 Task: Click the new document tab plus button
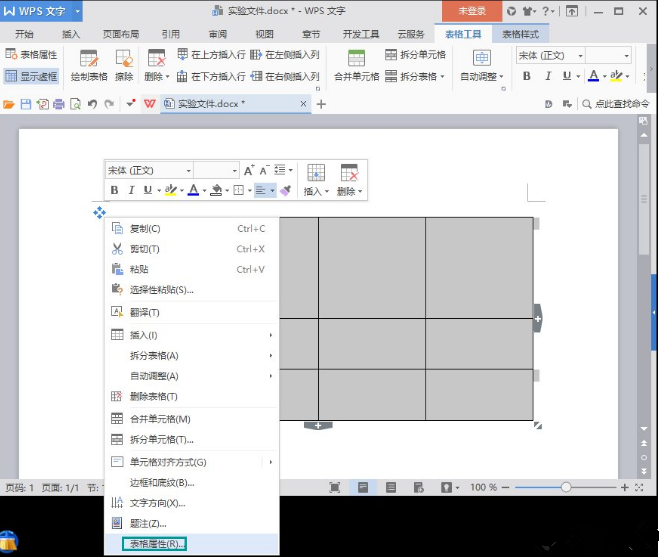point(321,104)
